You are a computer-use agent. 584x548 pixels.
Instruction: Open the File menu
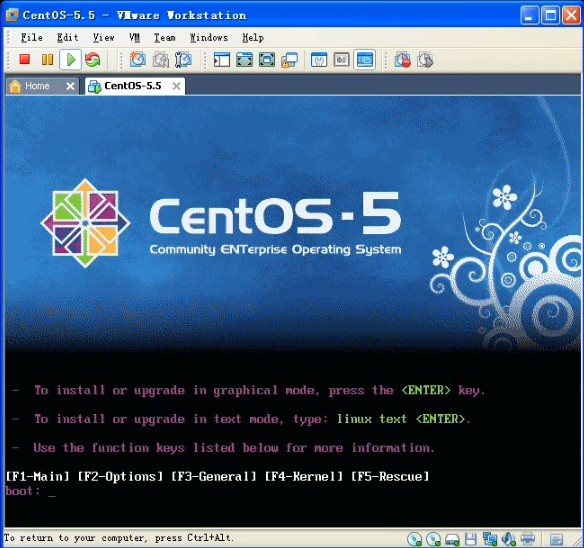32,38
